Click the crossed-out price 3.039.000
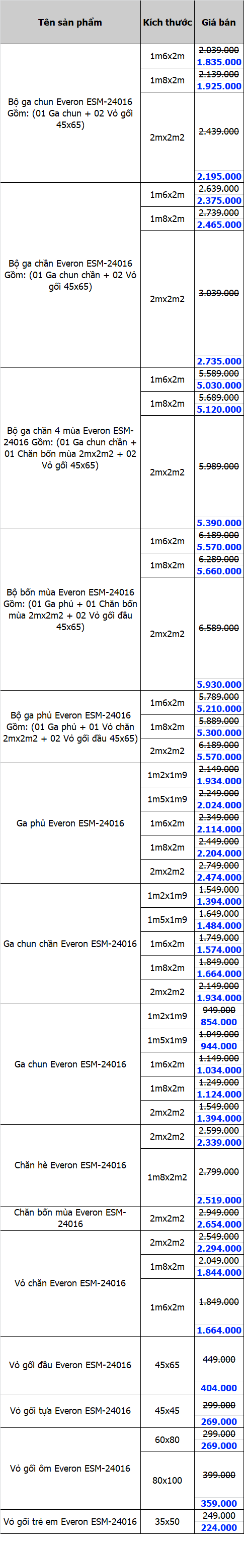The width and height of the screenshot is (244, 1568). click(x=219, y=293)
